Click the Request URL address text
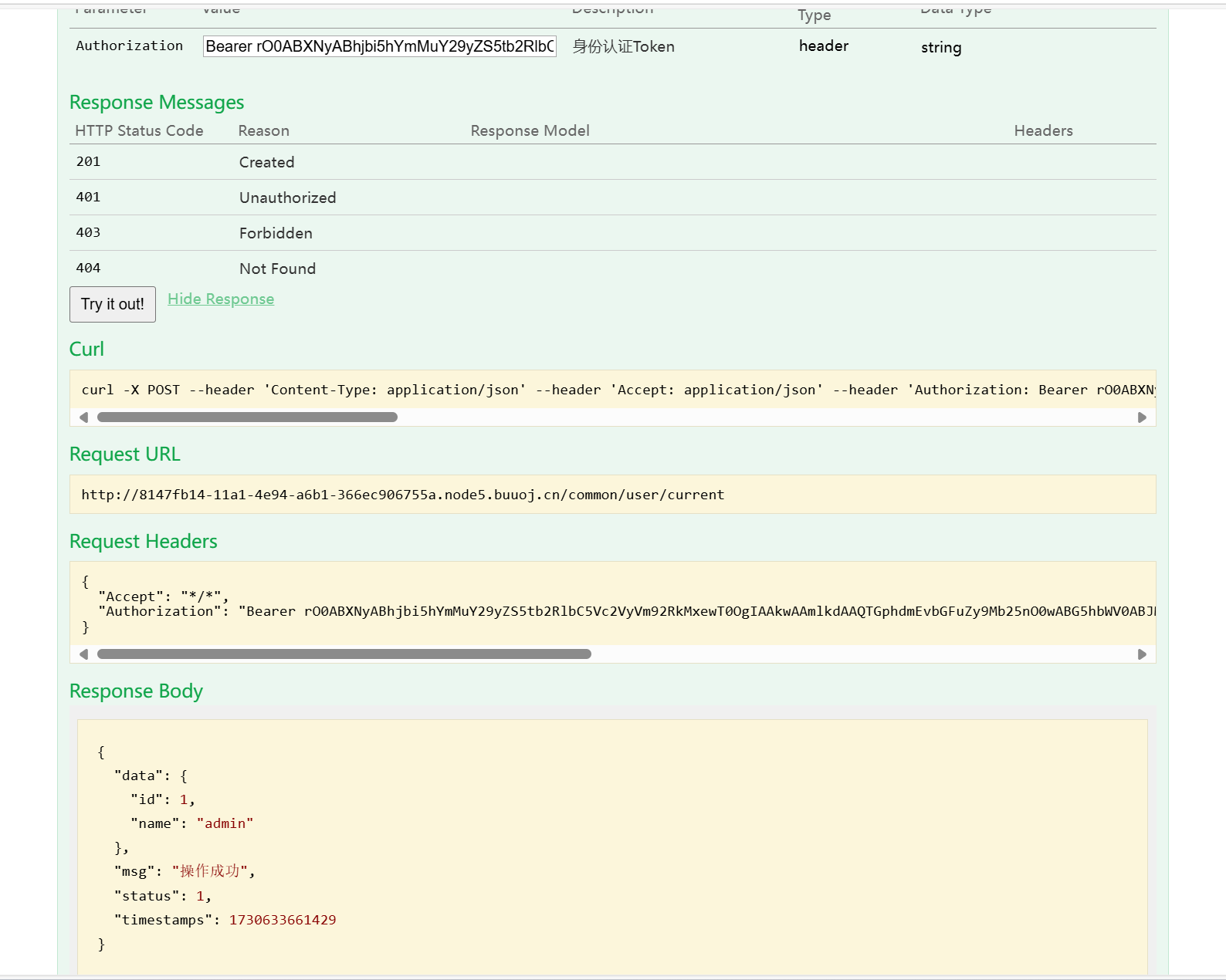This screenshot has width=1226, height=980. coord(402,495)
